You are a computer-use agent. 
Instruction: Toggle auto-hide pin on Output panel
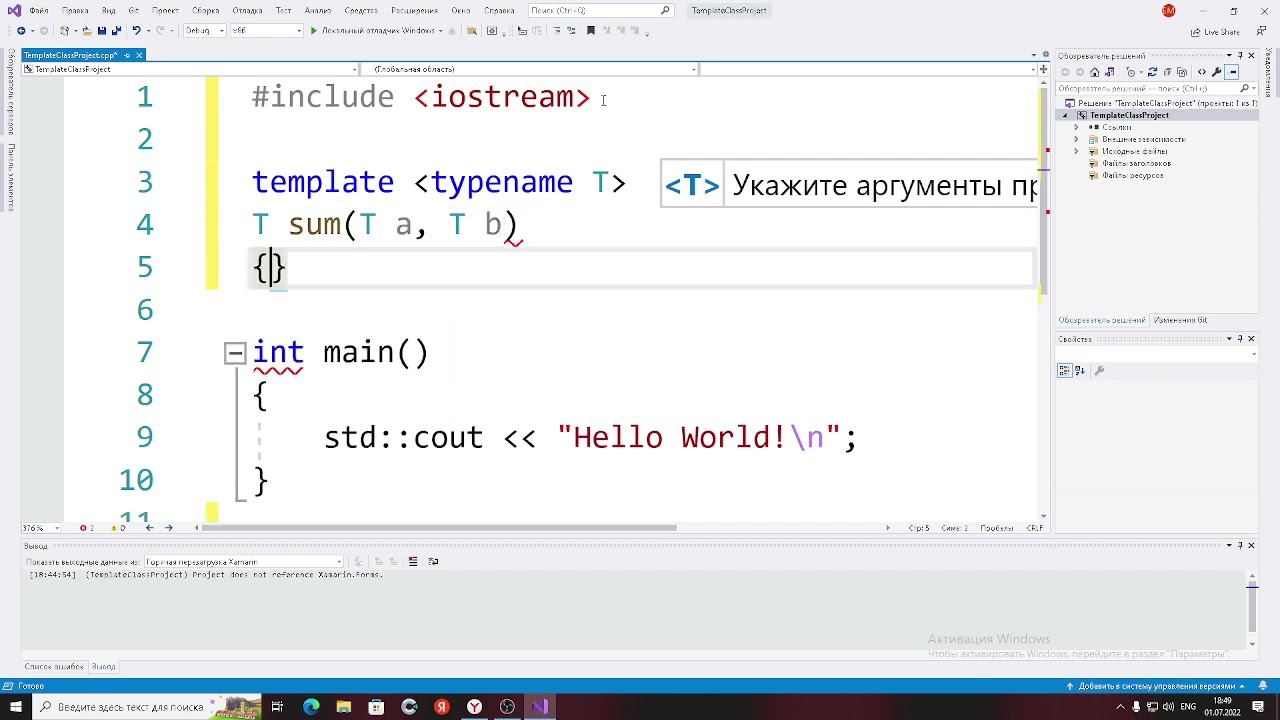(x=1240, y=545)
